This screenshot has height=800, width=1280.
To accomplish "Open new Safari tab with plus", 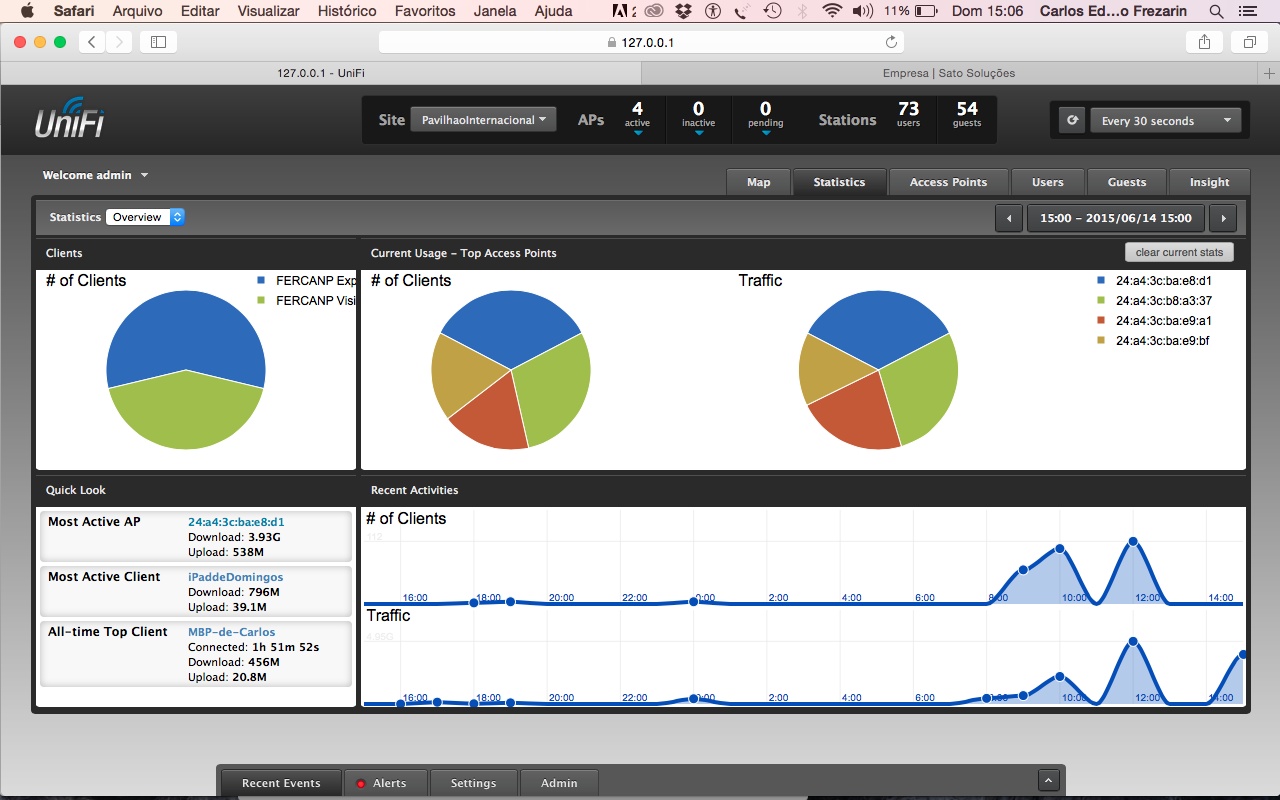I will click(x=1269, y=73).
